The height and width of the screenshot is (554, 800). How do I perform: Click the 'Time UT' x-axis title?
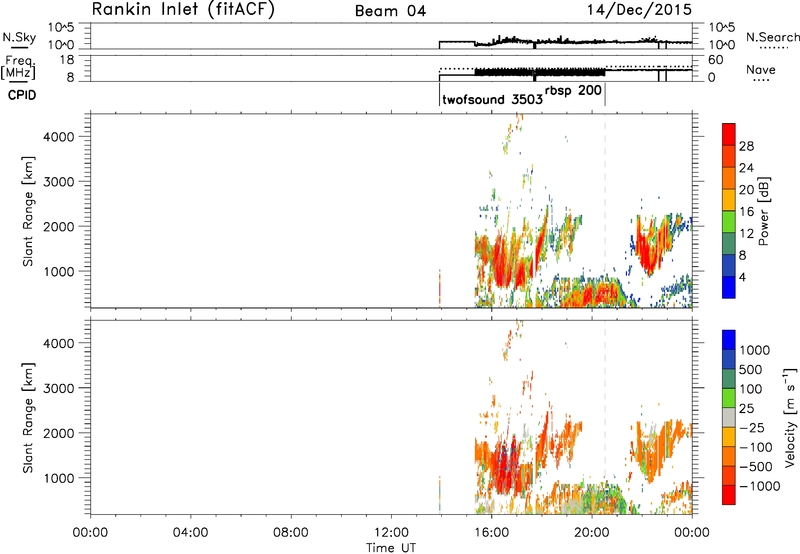391,548
